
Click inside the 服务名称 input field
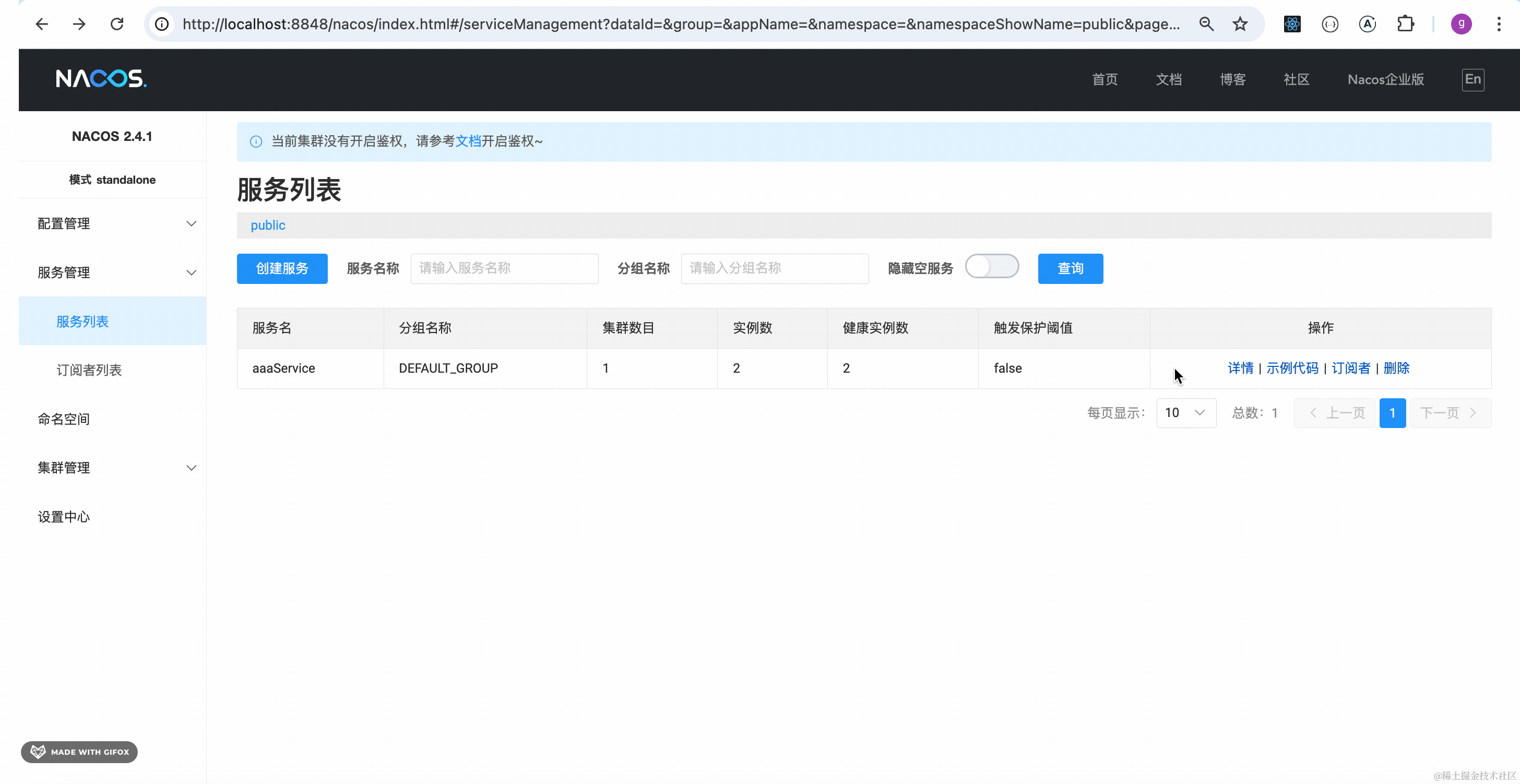(504, 268)
